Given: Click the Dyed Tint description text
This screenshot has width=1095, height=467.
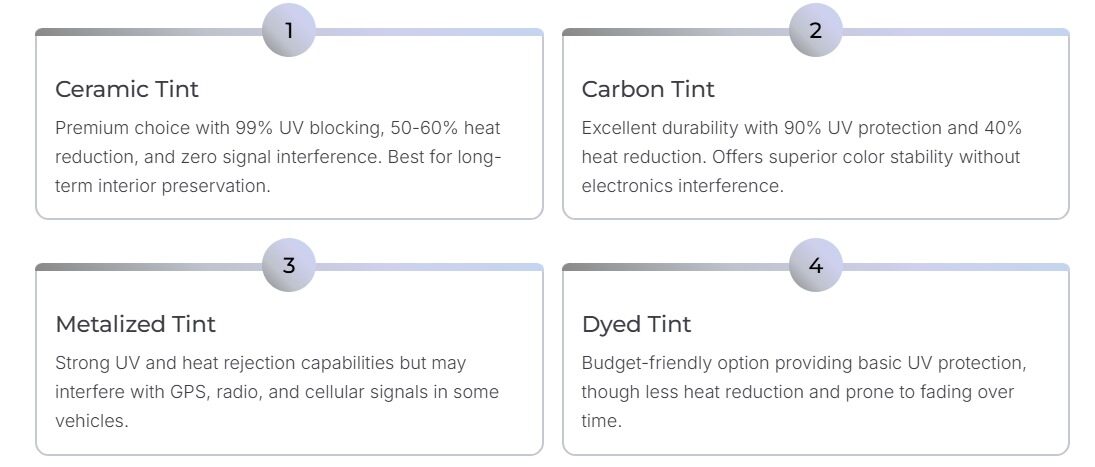Looking at the screenshot, I should [x=803, y=392].
